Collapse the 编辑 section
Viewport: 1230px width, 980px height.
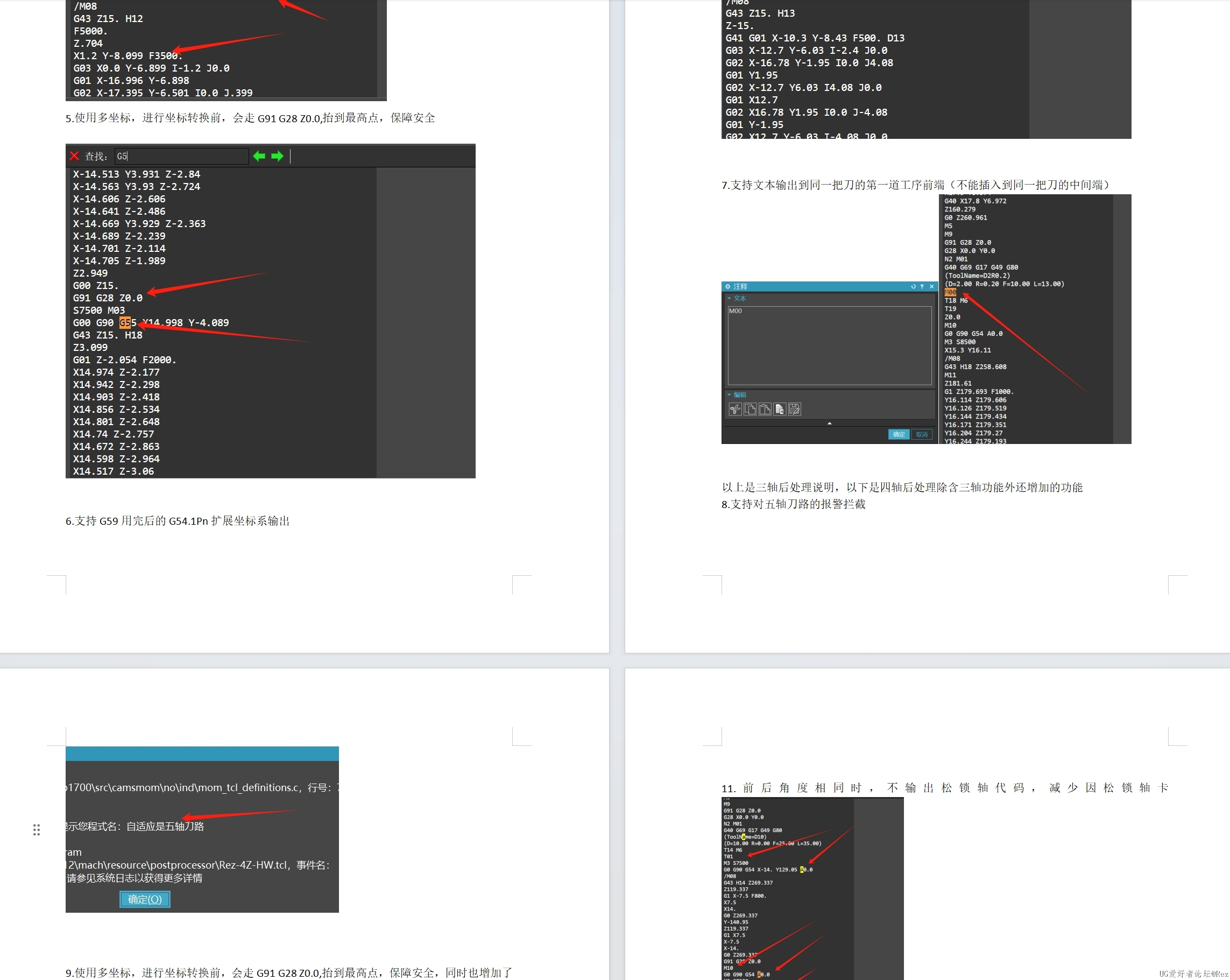pos(729,394)
